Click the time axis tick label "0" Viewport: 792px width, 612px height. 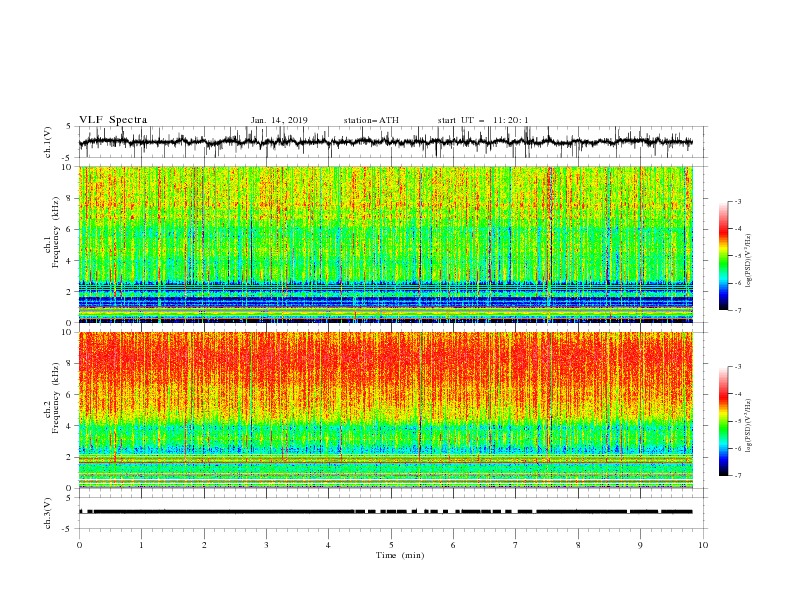pyautogui.click(x=79, y=545)
